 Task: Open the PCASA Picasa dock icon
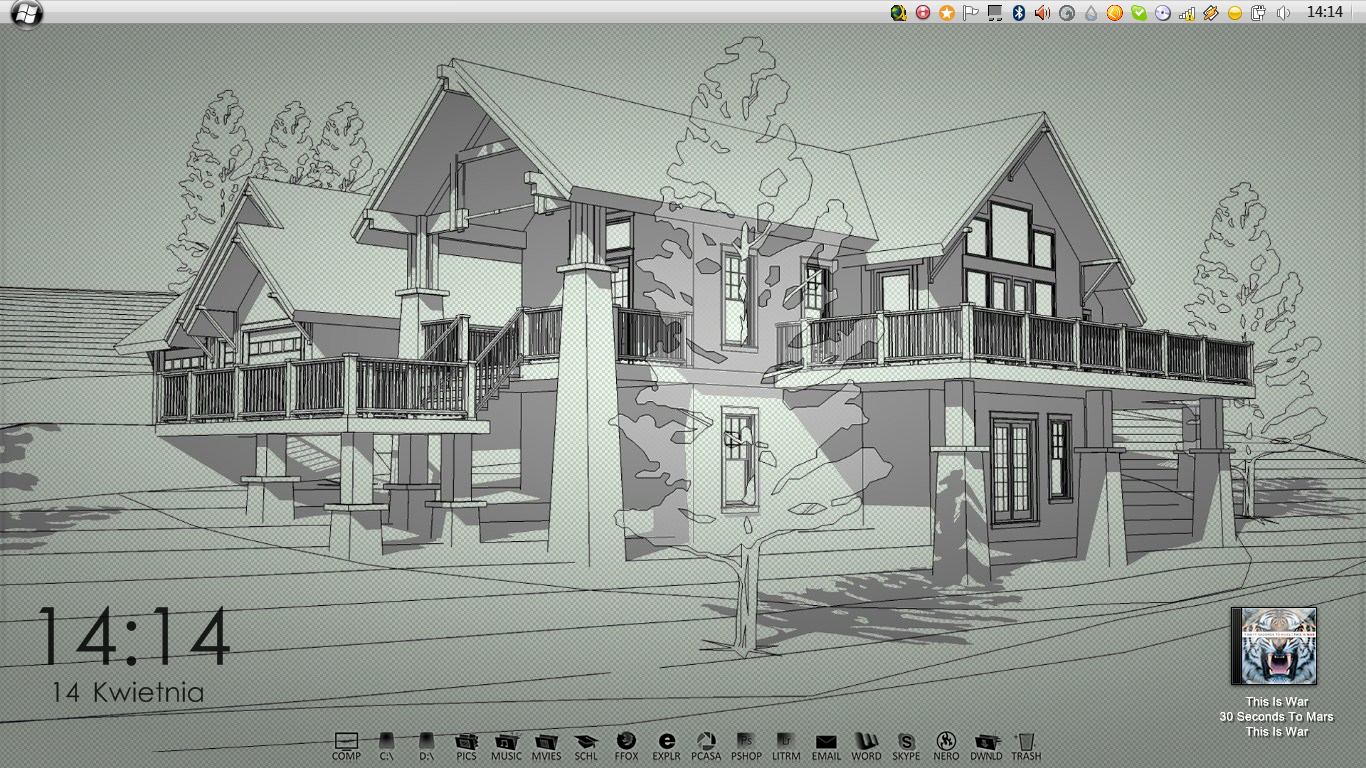click(x=706, y=742)
